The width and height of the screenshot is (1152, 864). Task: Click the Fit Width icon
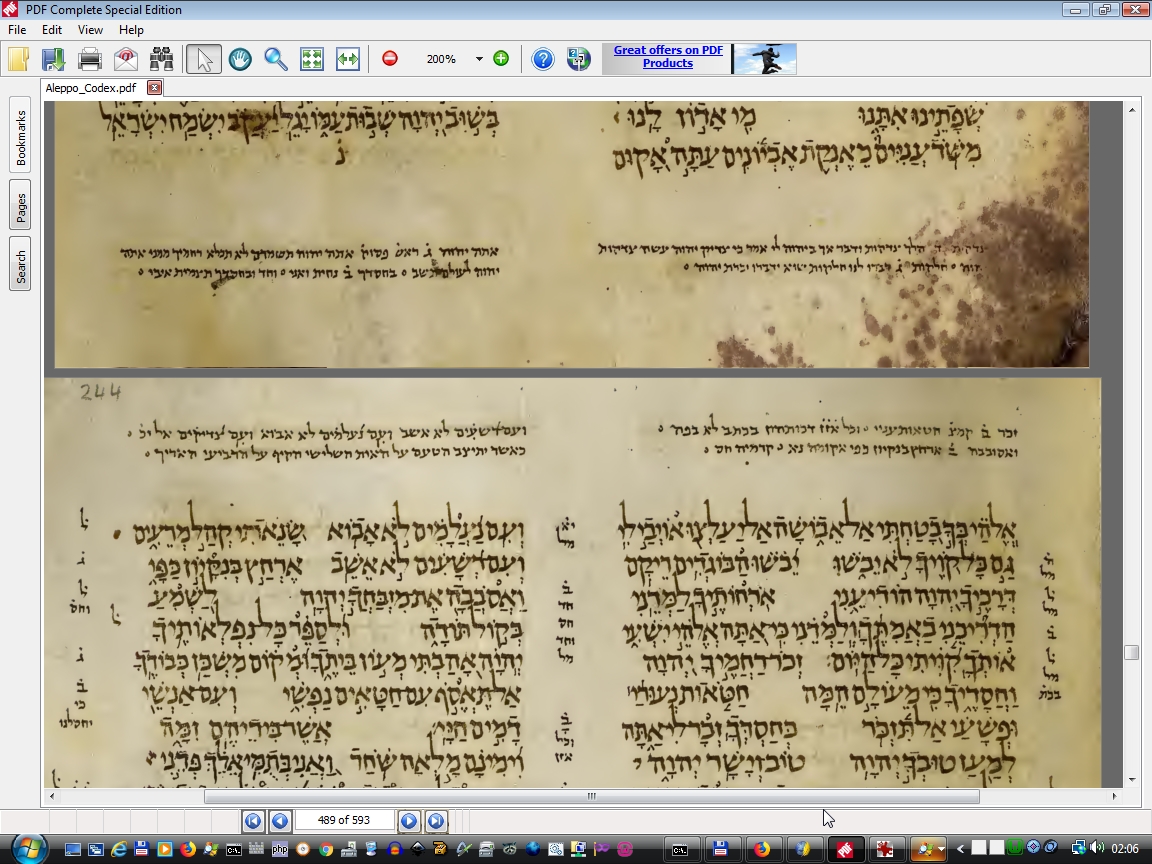347,59
